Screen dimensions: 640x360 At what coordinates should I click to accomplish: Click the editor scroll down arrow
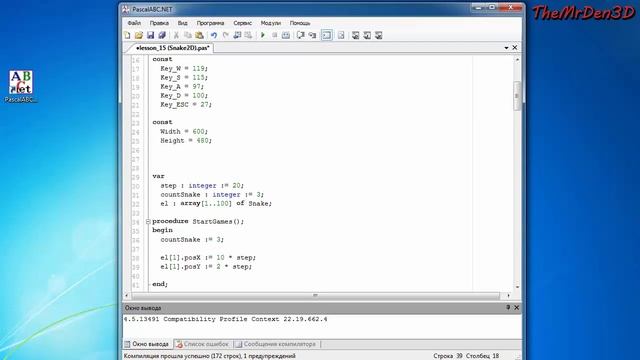pos(517,287)
